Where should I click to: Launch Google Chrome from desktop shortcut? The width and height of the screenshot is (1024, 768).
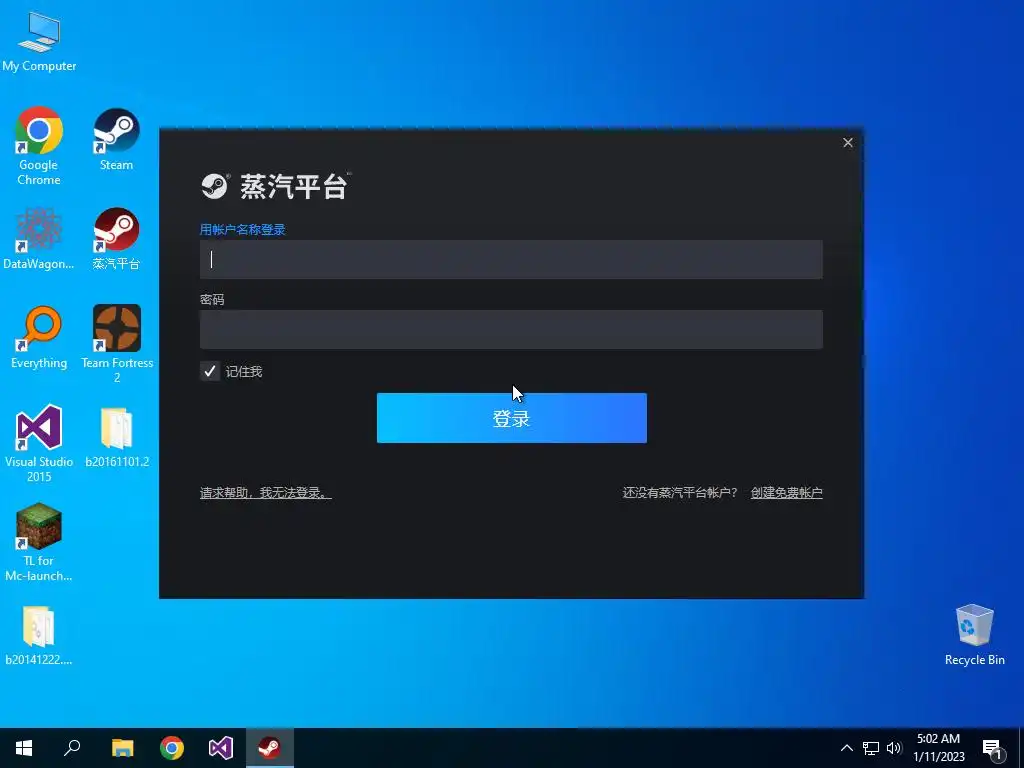(39, 146)
